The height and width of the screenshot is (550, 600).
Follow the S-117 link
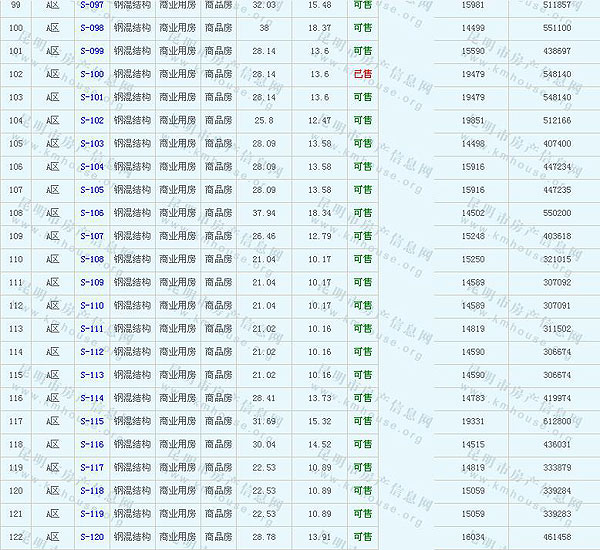coord(92,468)
